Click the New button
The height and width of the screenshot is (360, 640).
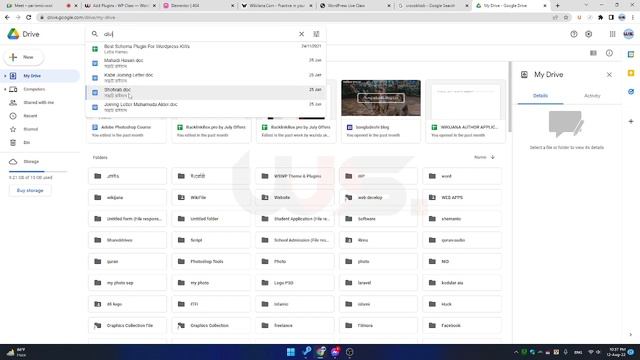coord(24,58)
